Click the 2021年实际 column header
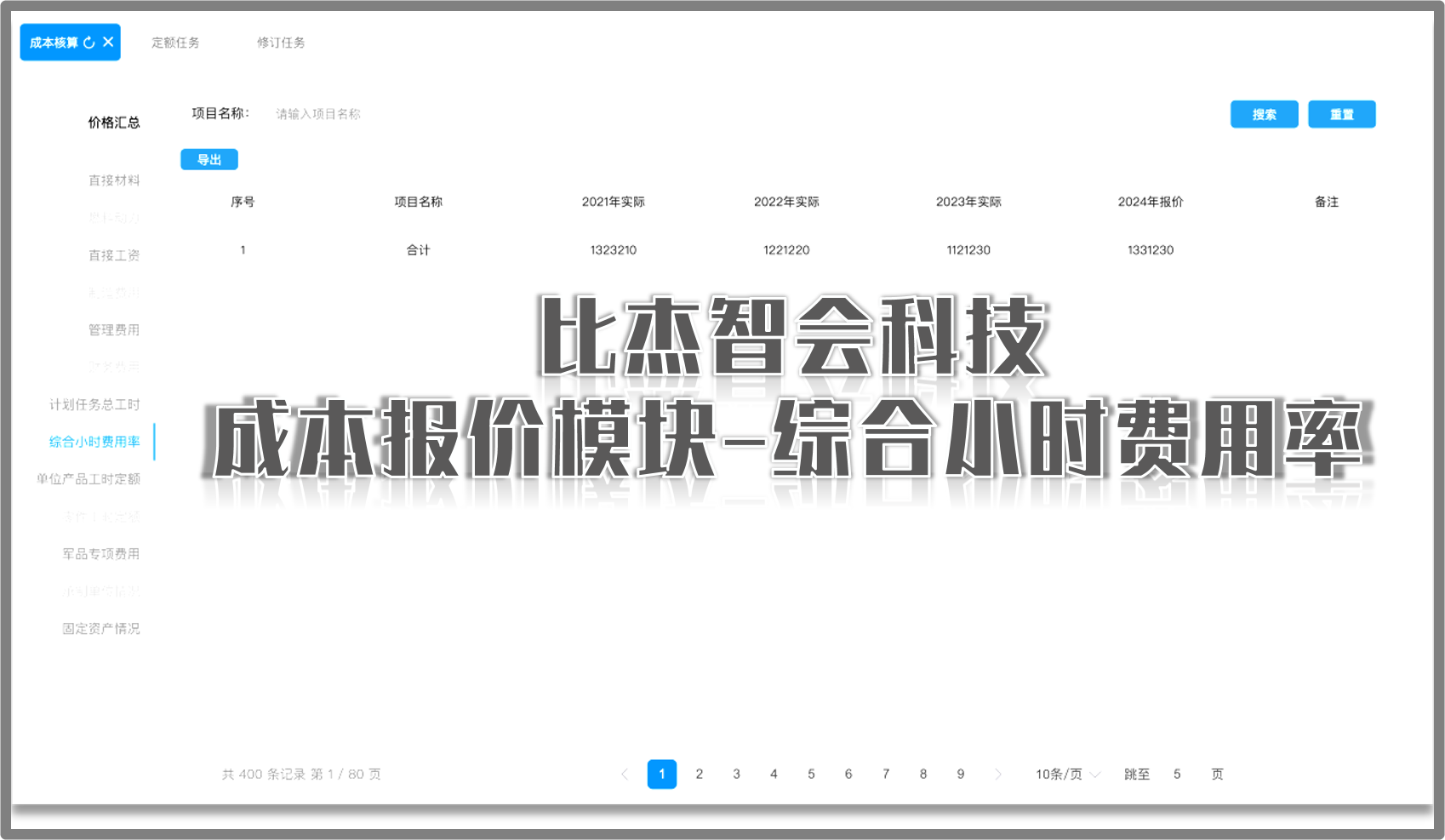Image resolution: width=1445 pixels, height=840 pixels. [614, 202]
